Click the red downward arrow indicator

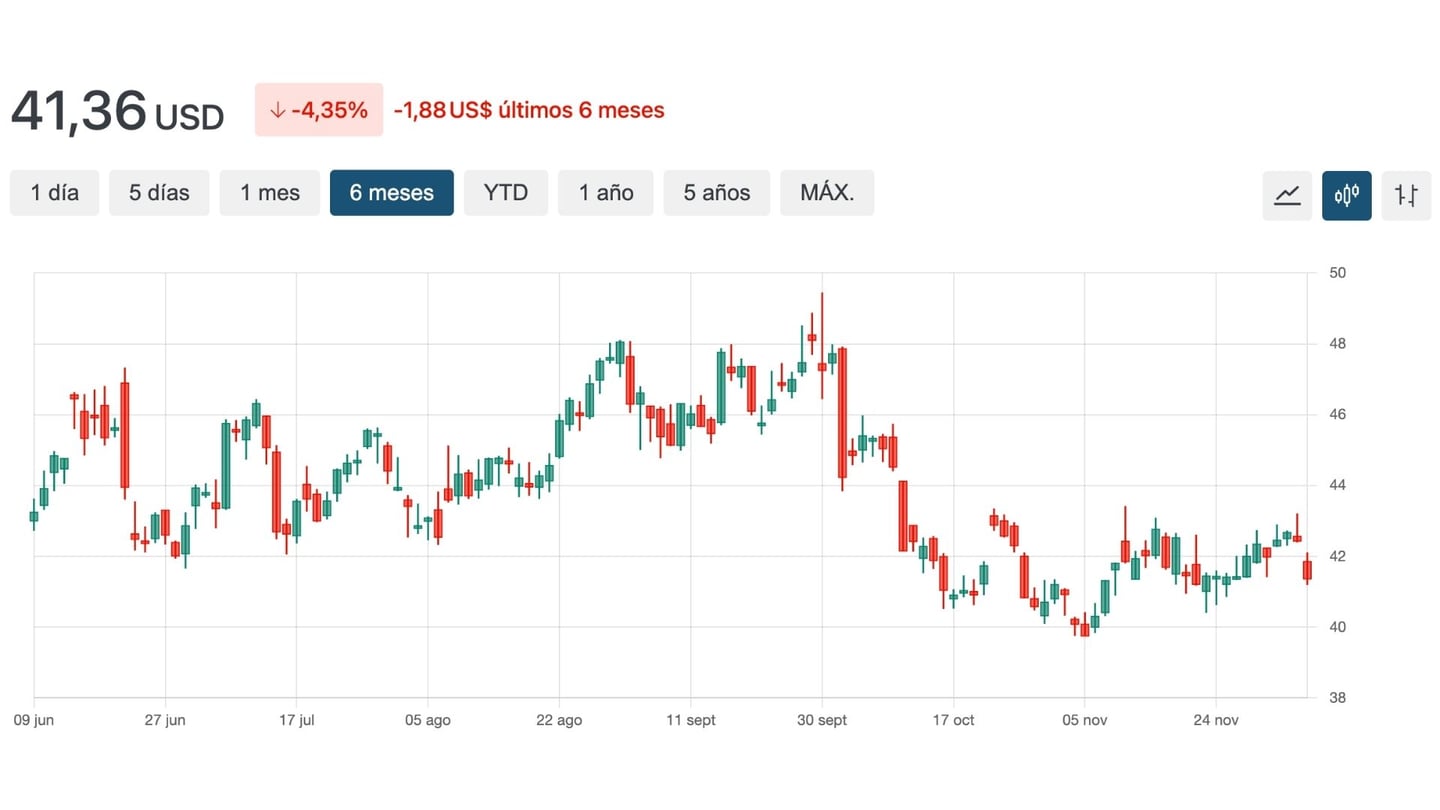[278, 110]
